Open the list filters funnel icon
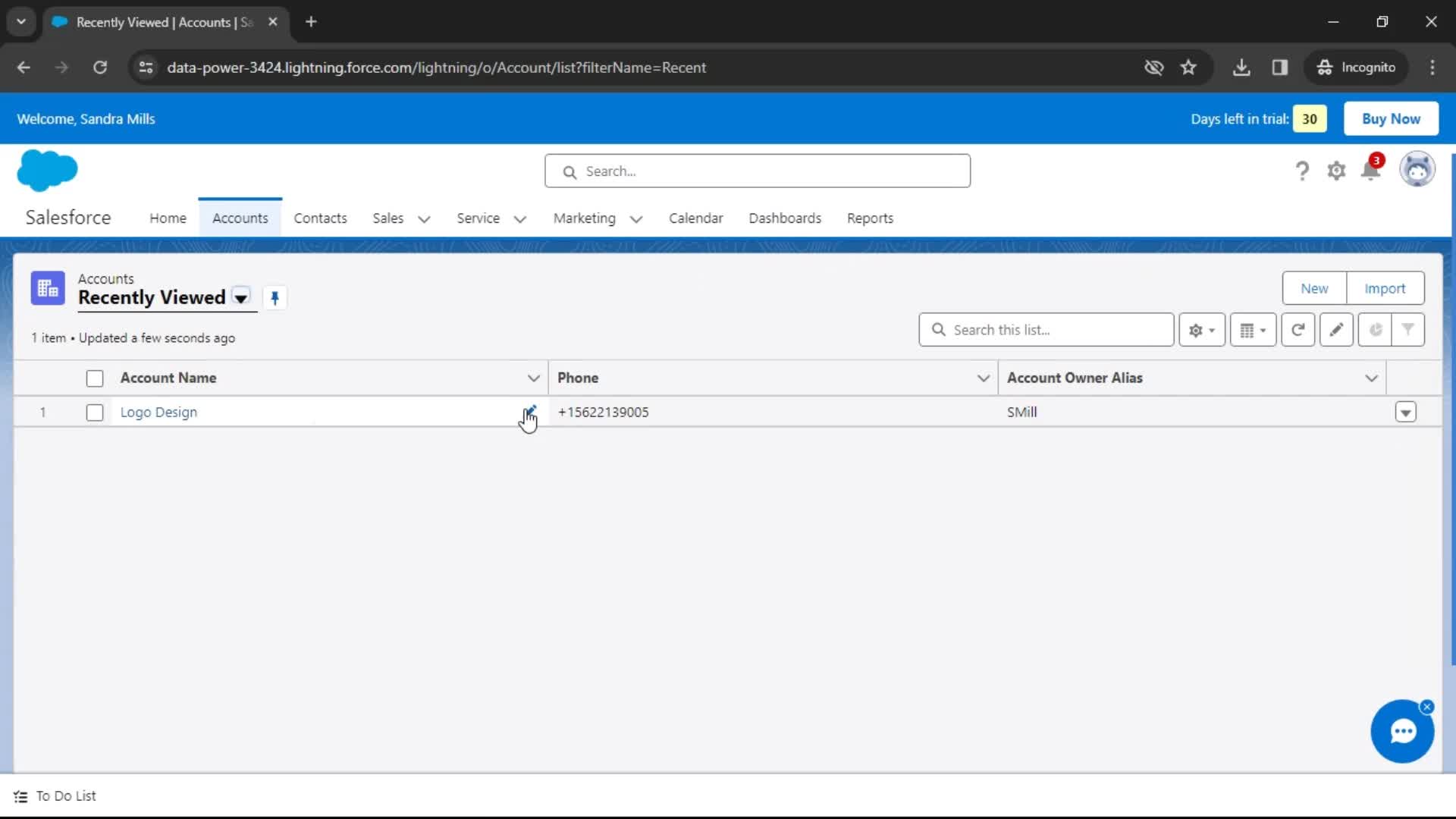Screen dimensions: 1456x819 [1407, 330]
